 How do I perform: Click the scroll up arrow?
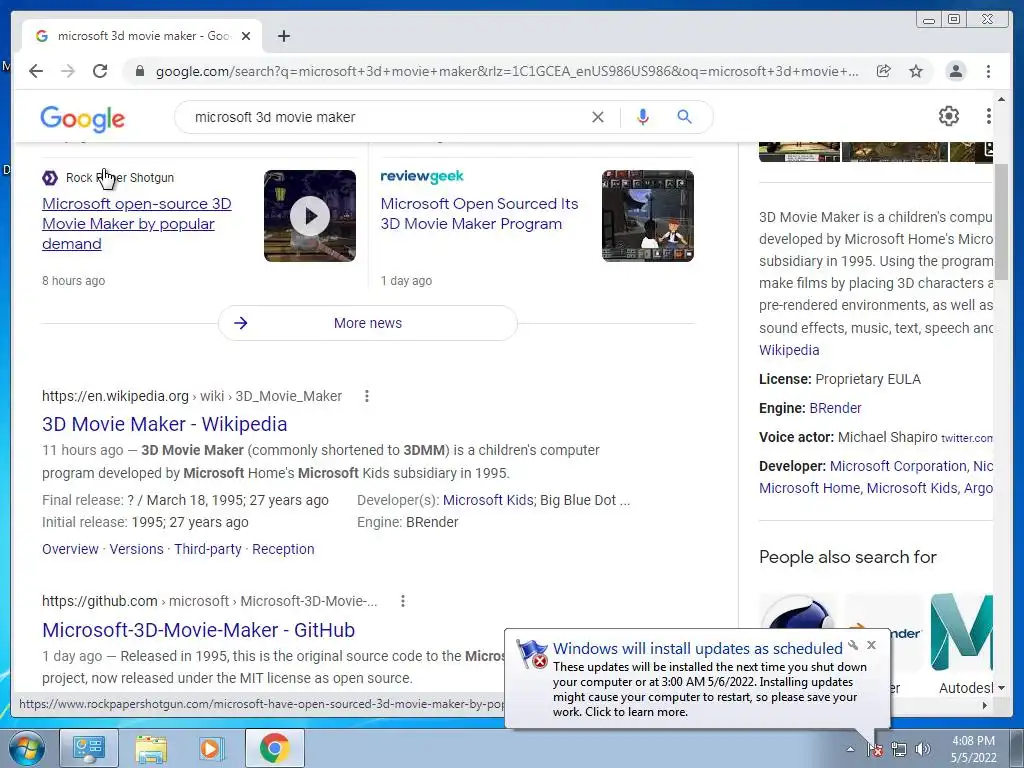click(x=1001, y=100)
